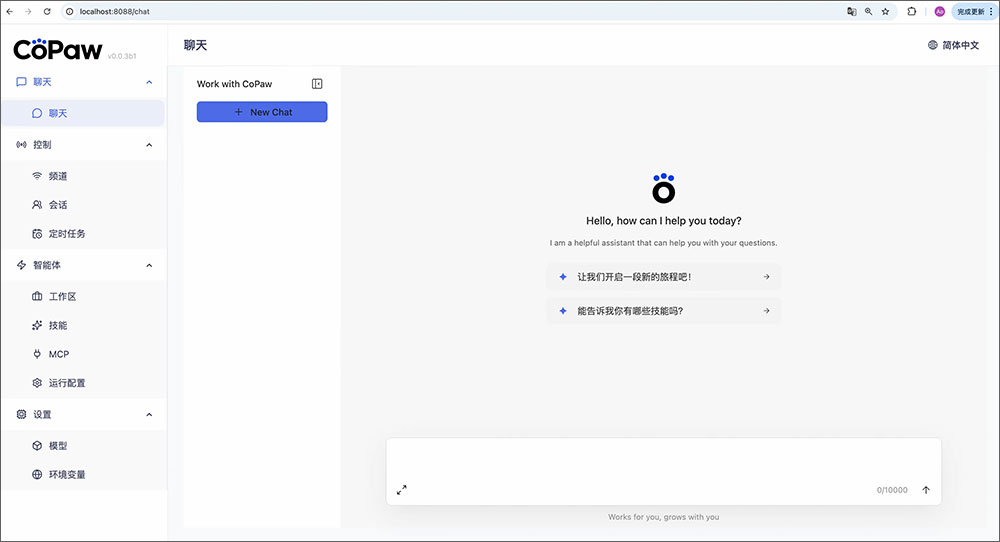Open browser profile avatar
This screenshot has width=1000, height=542.
(x=939, y=11)
